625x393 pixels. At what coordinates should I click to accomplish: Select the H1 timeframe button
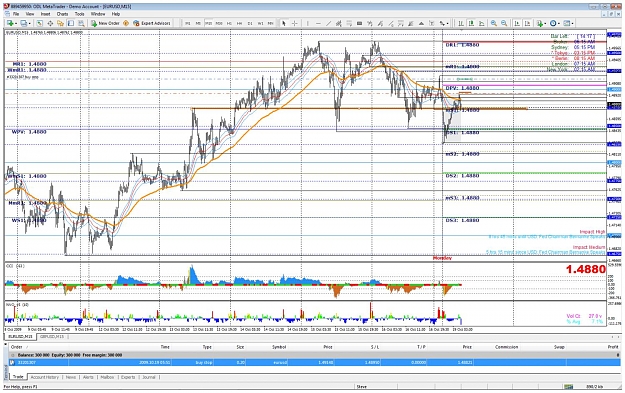pyautogui.click(x=229, y=23)
